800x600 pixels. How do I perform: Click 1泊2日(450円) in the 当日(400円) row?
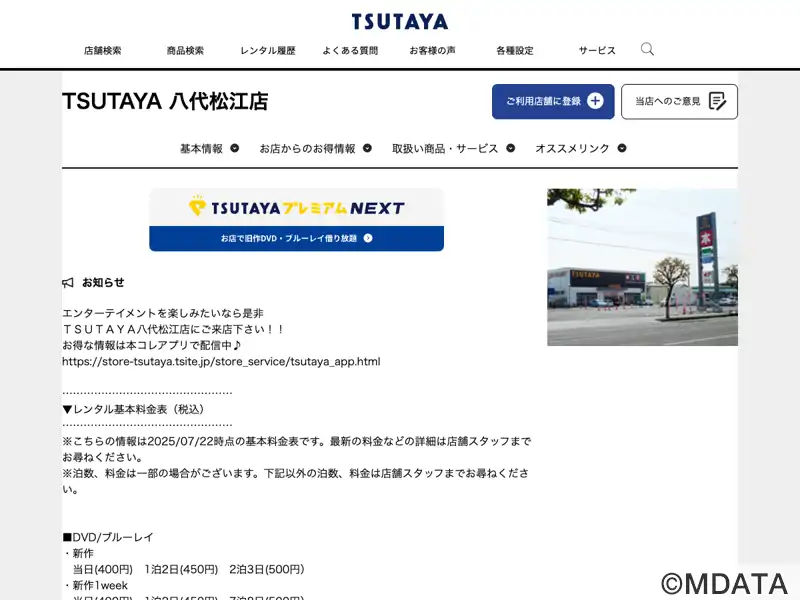181,569
